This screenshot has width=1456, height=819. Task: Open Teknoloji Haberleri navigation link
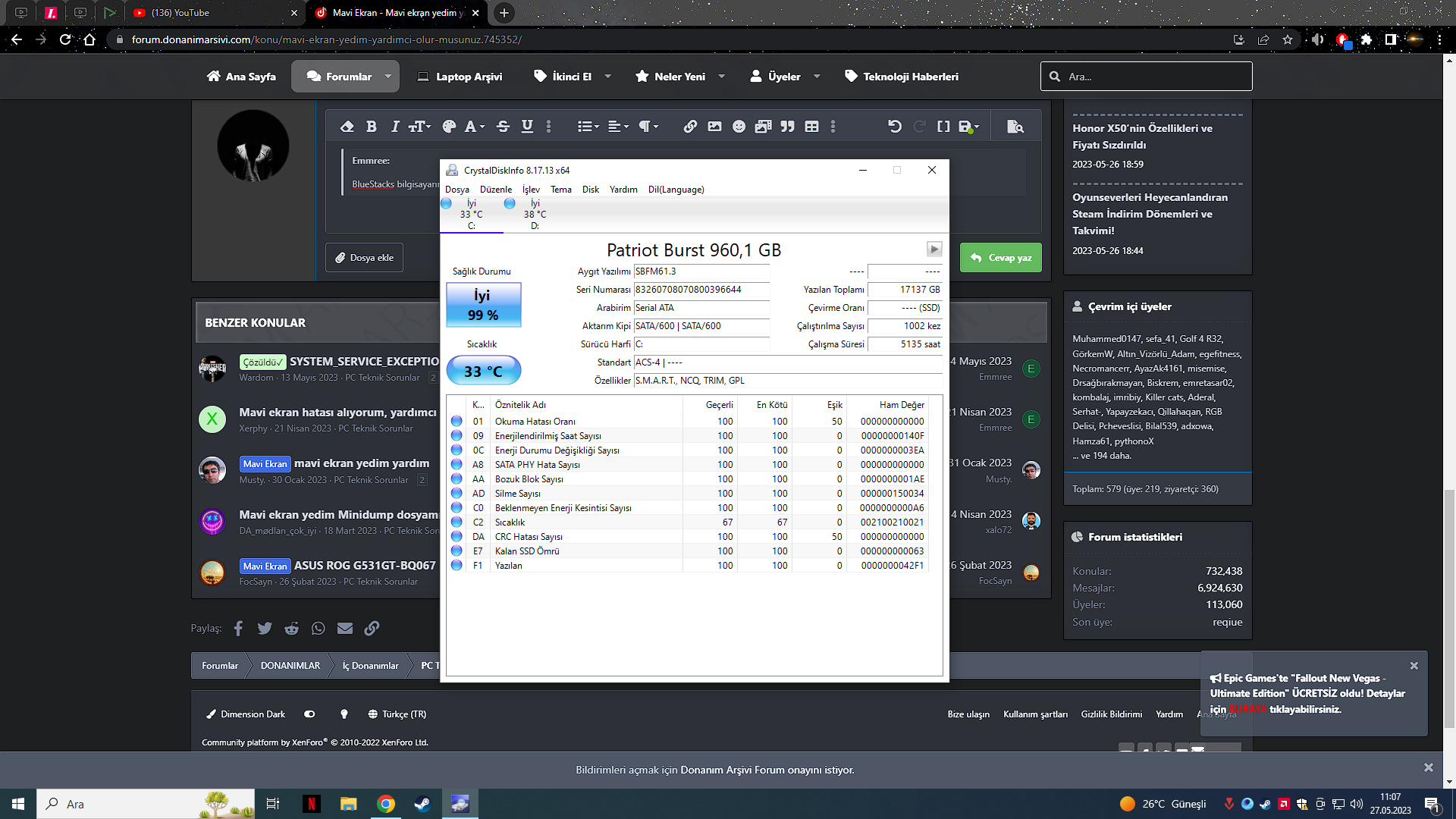pyautogui.click(x=902, y=77)
